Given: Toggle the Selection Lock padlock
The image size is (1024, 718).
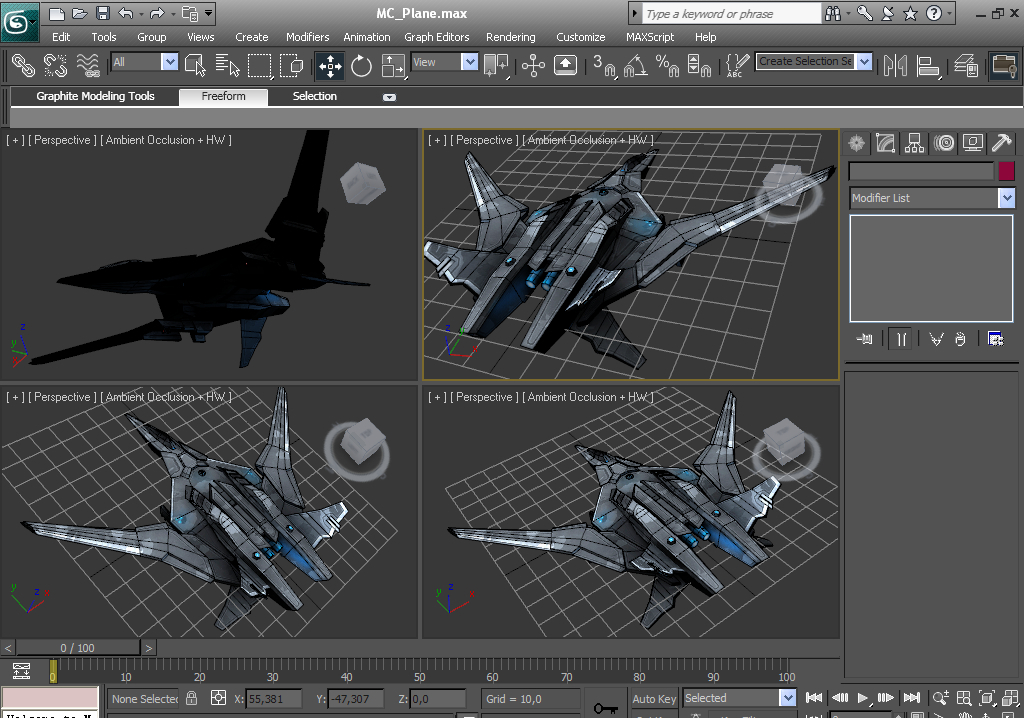Looking at the screenshot, I should click(x=192, y=698).
